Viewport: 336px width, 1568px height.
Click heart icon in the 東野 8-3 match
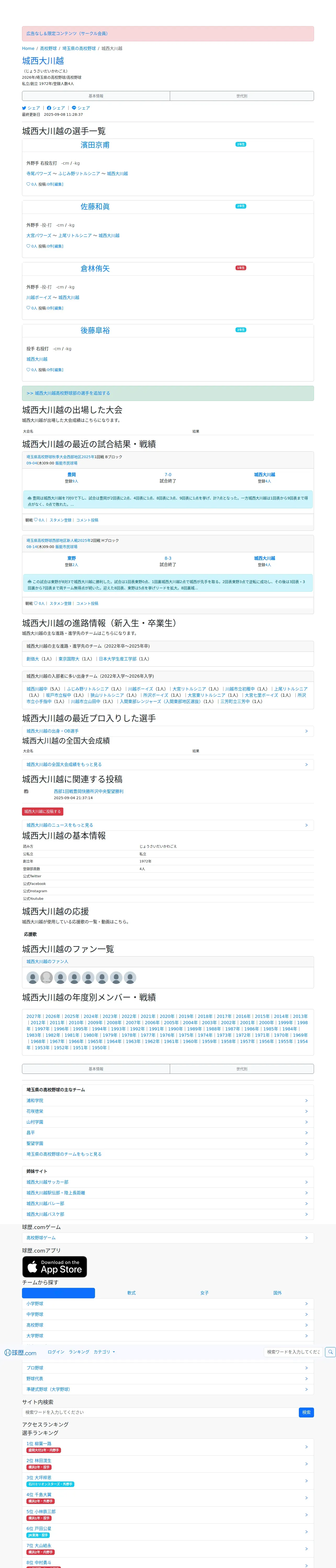pyautogui.click(x=36, y=603)
